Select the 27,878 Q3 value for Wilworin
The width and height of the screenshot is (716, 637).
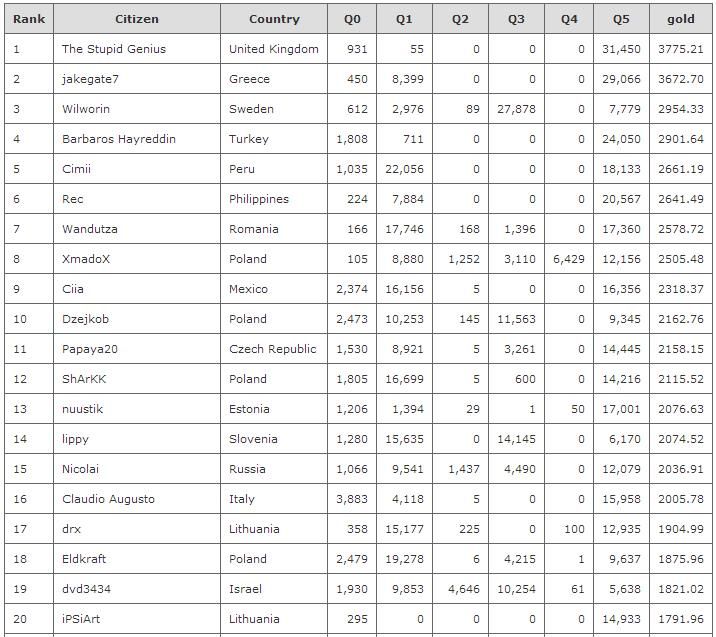coord(516,109)
